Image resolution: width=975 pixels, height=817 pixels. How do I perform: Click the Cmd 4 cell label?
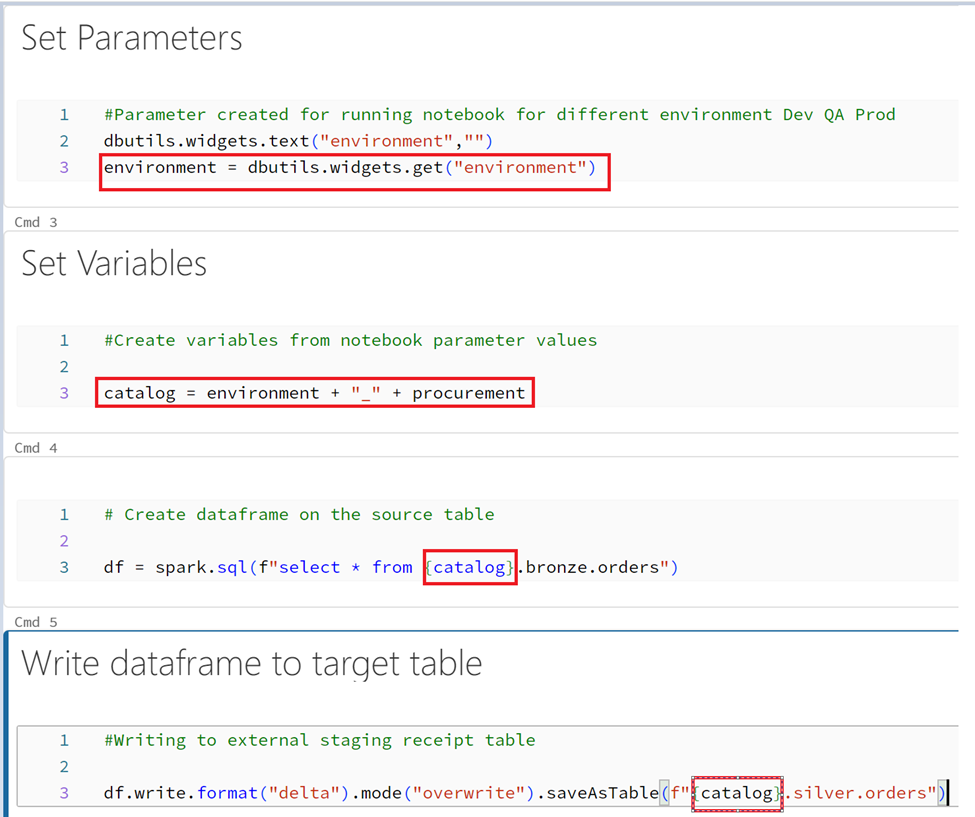(x=35, y=448)
